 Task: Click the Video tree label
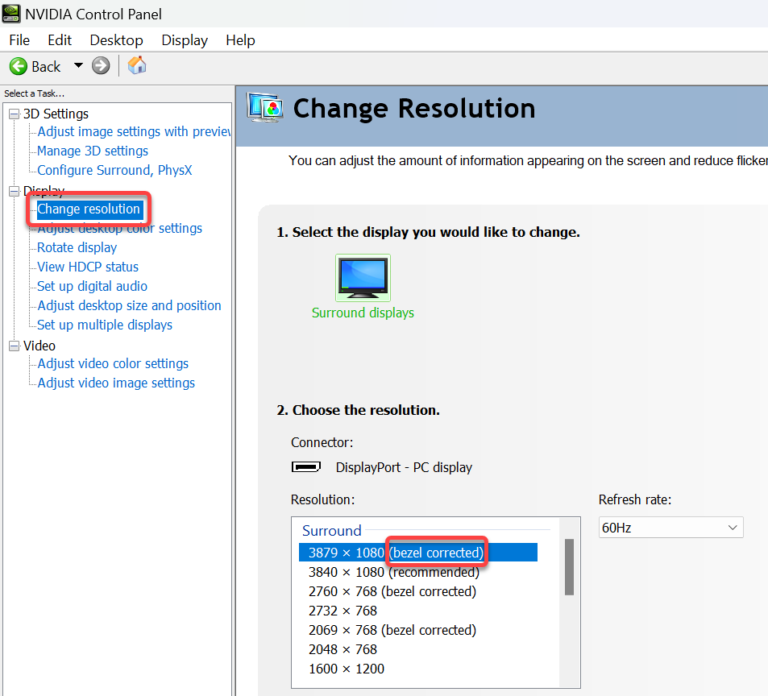coord(39,346)
